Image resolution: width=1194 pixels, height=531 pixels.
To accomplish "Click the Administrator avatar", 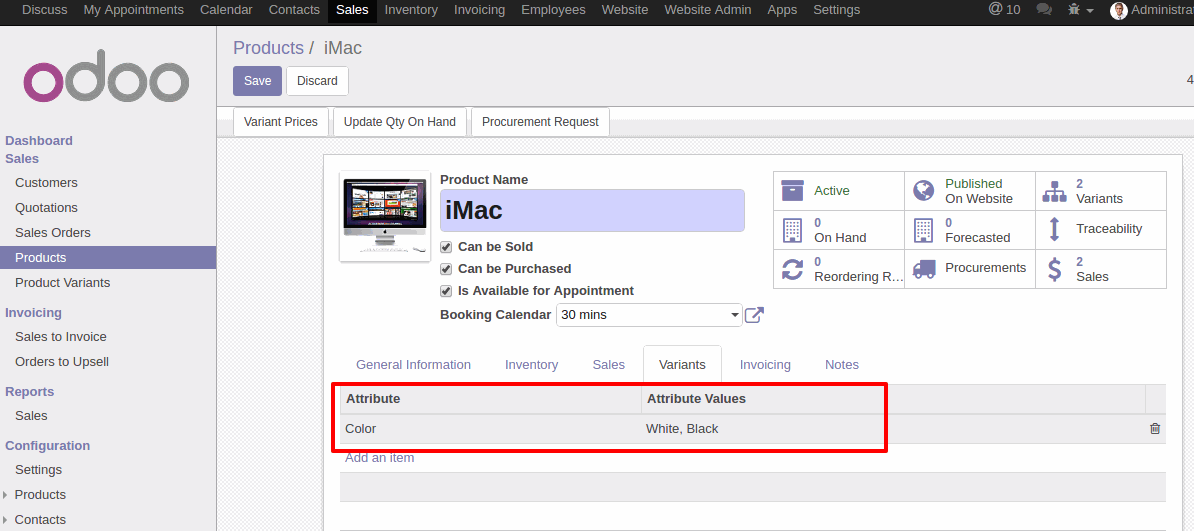I will click(1119, 10).
